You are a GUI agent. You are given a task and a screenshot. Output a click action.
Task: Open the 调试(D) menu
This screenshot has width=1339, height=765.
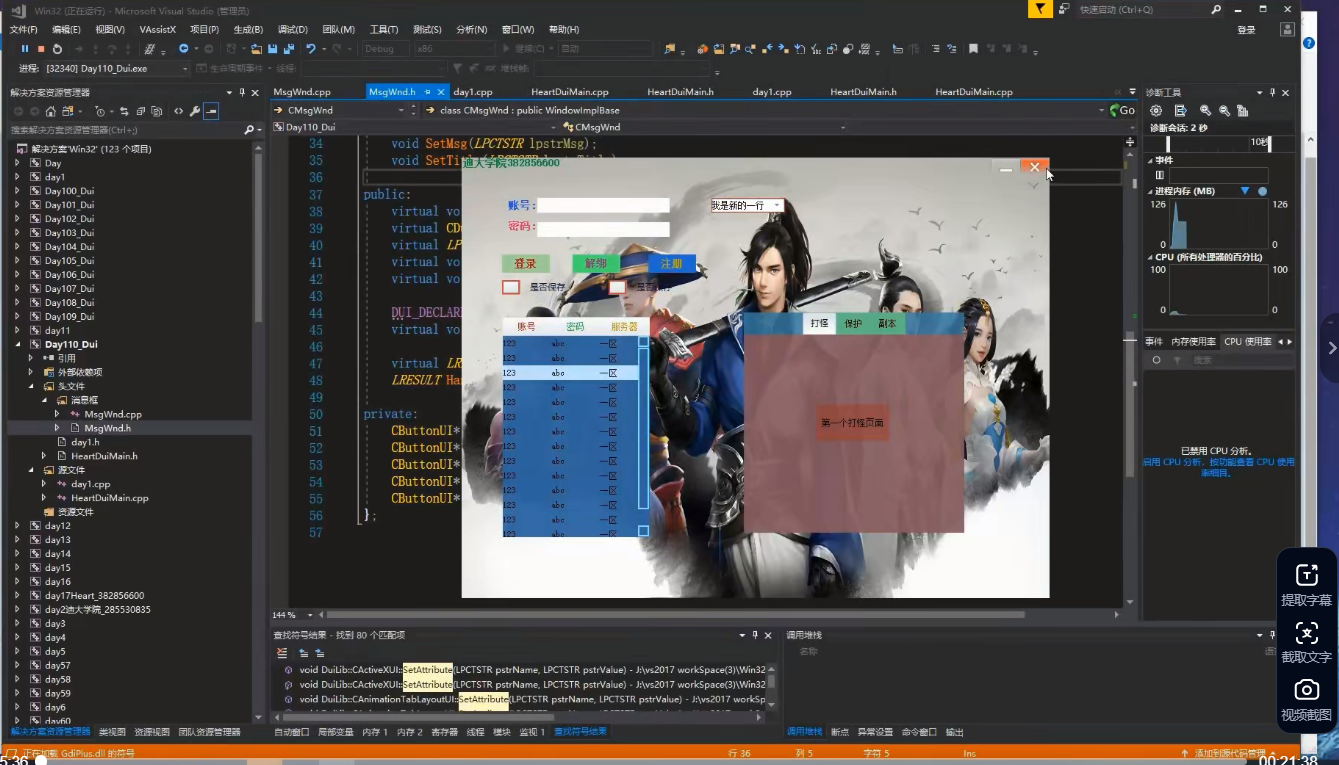click(293, 30)
